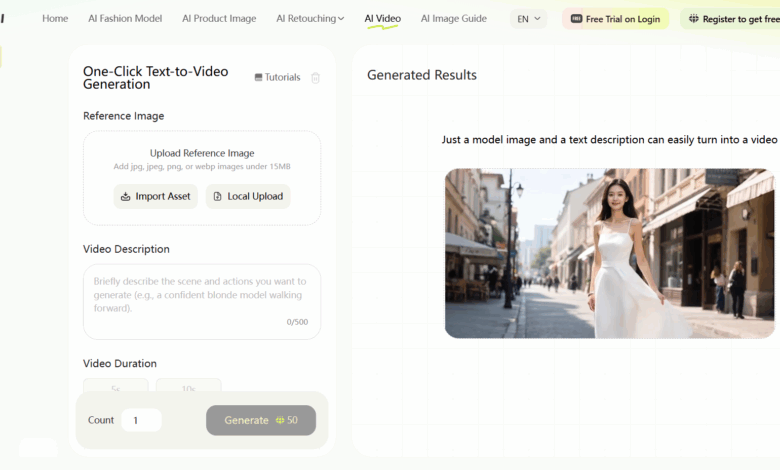
Task: Click the Import Asset button
Action: point(155,196)
